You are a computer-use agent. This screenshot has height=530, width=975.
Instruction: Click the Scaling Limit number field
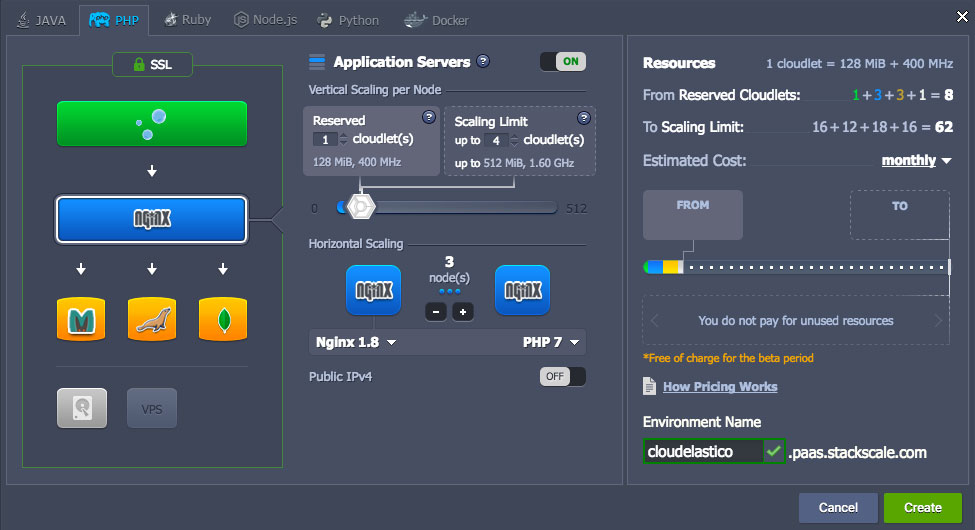click(496, 141)
